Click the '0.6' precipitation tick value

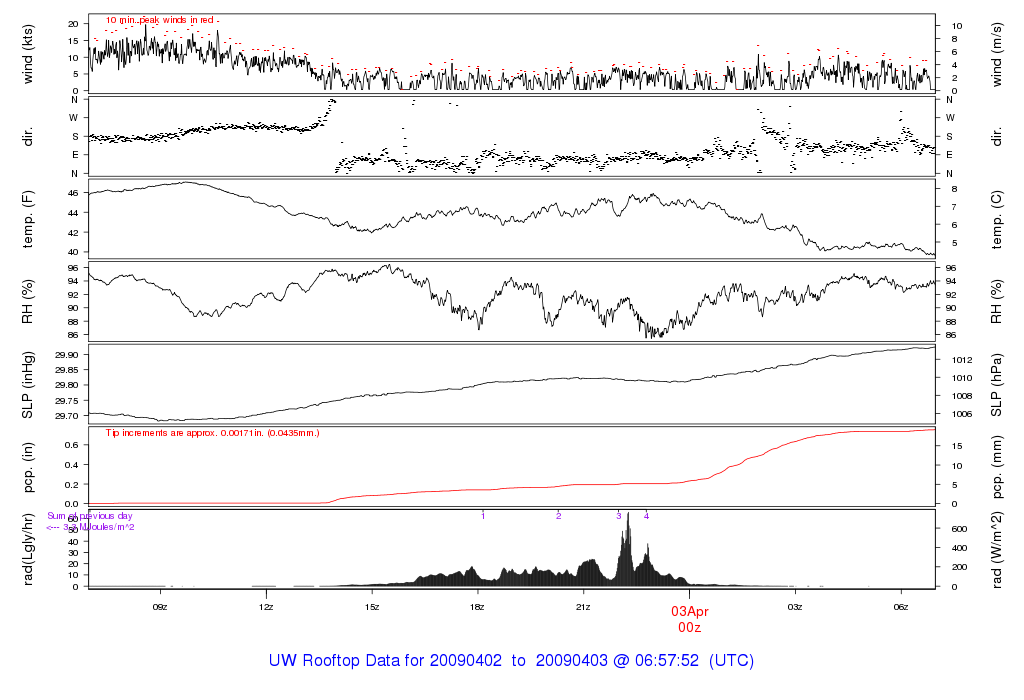[x=72, y=445]
